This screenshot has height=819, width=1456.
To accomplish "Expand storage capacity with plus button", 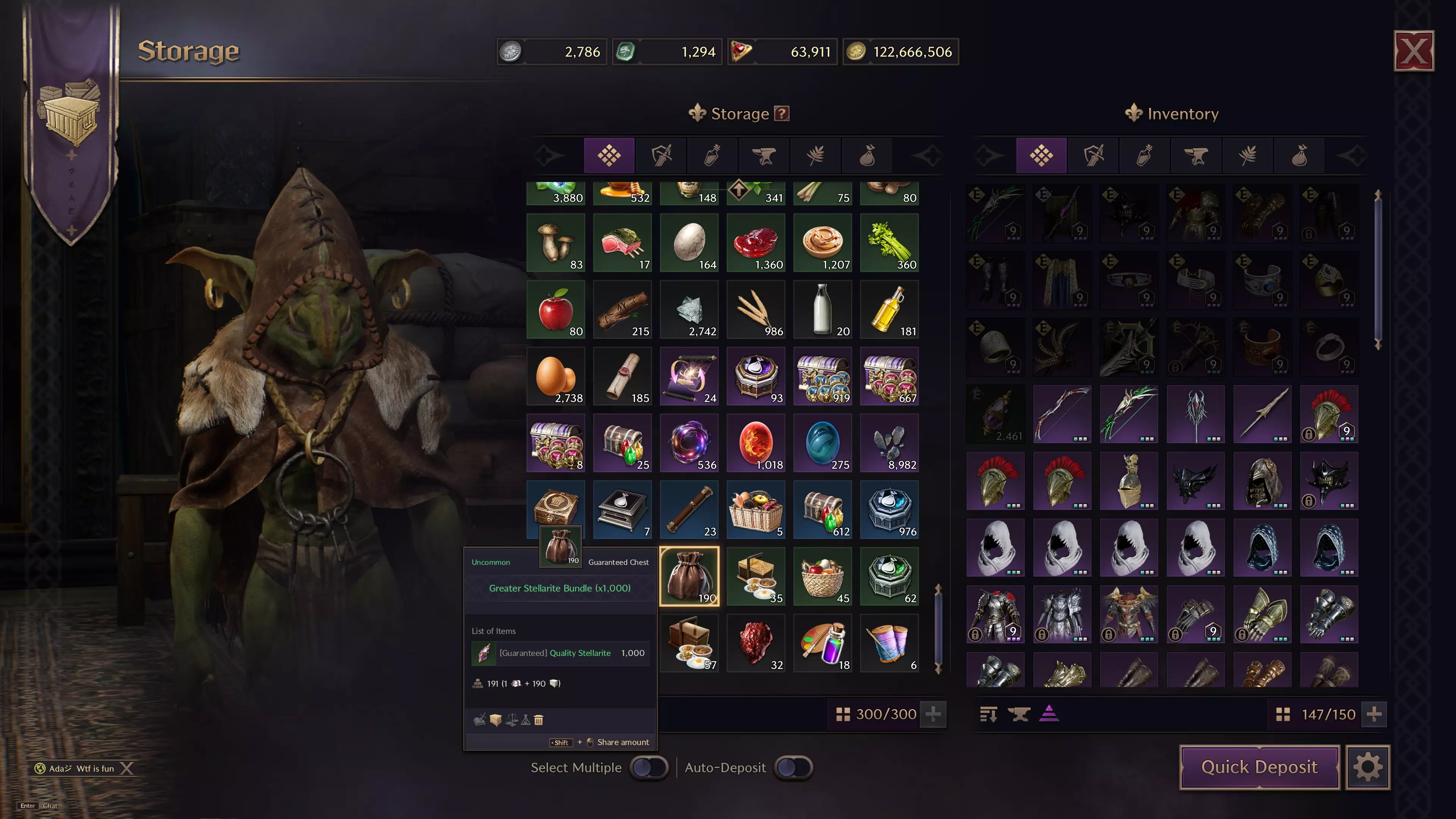I will tap(933, 714).
